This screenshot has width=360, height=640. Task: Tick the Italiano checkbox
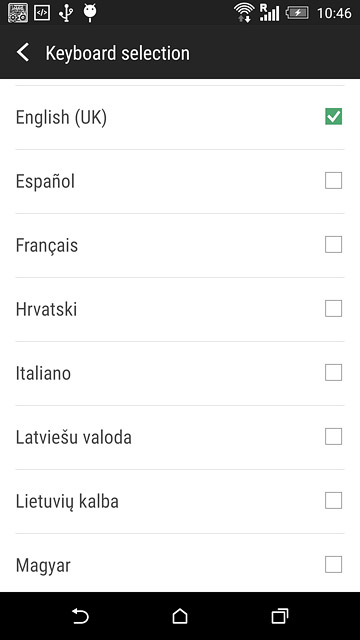(333, 372)
